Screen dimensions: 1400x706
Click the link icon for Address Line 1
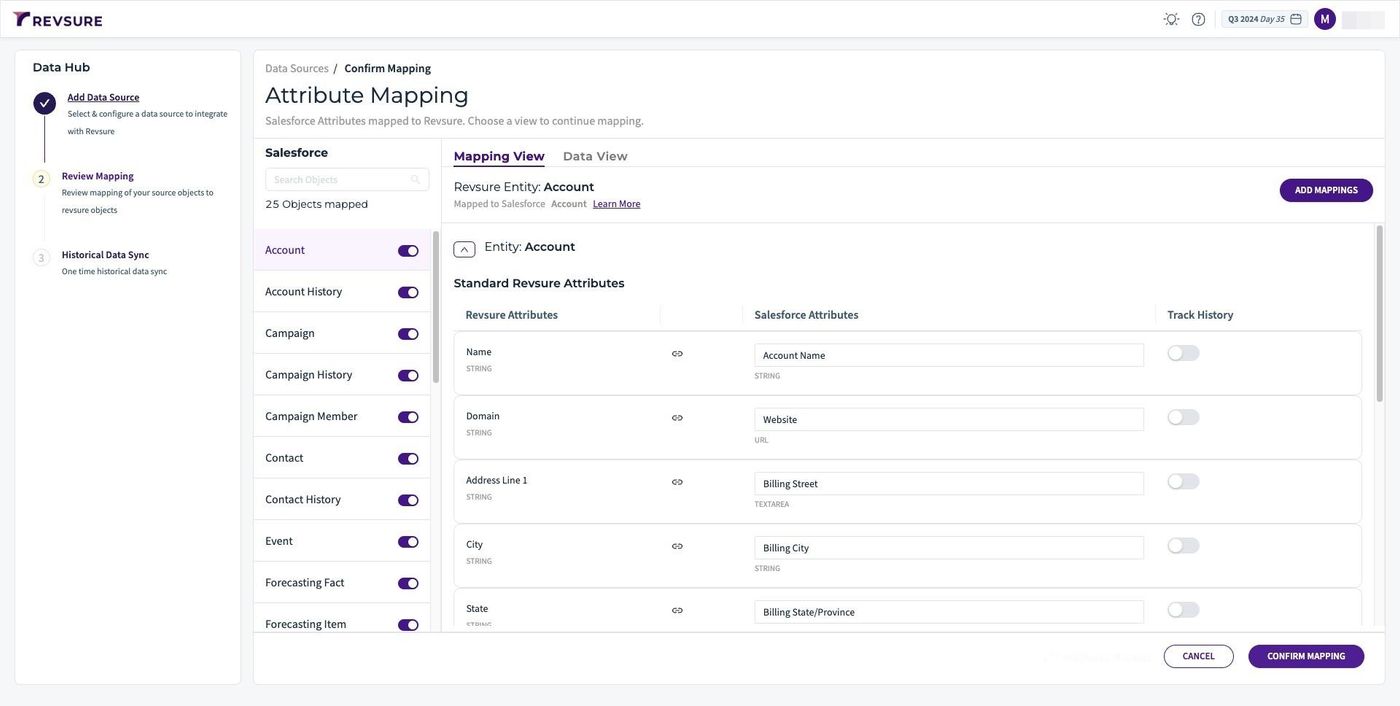pos(677,482)
